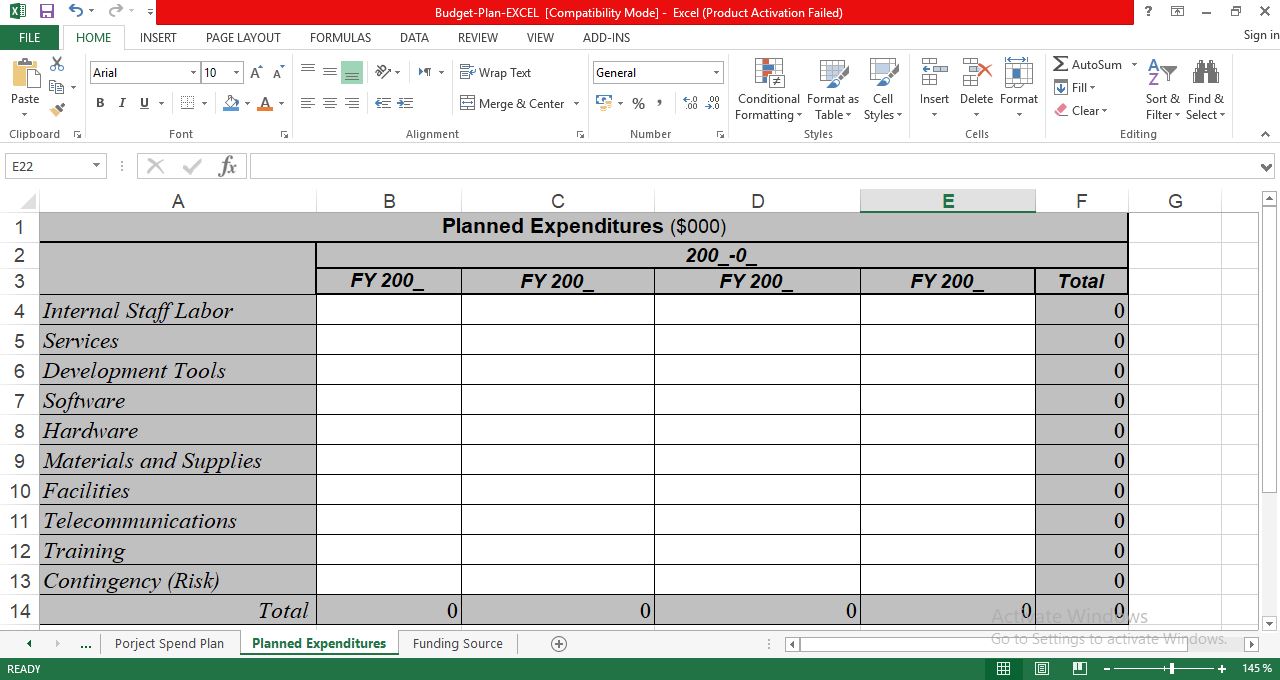Click the Find & Select button
1280x680 pixels.
pos(1205,90)
